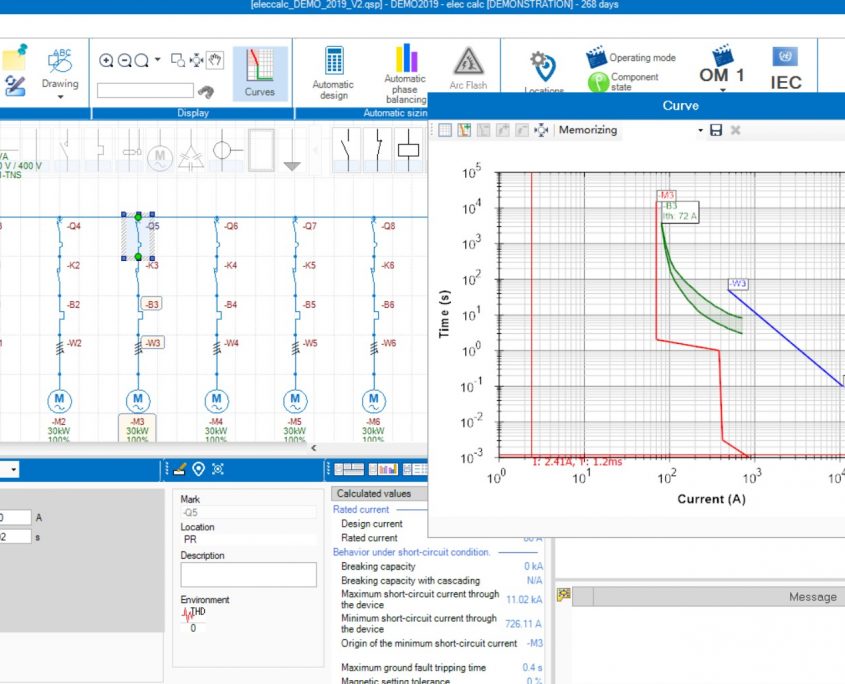The image size is (845, 684).
Task: Click the -W3 curve label on the graph
Action: point(738,284)
